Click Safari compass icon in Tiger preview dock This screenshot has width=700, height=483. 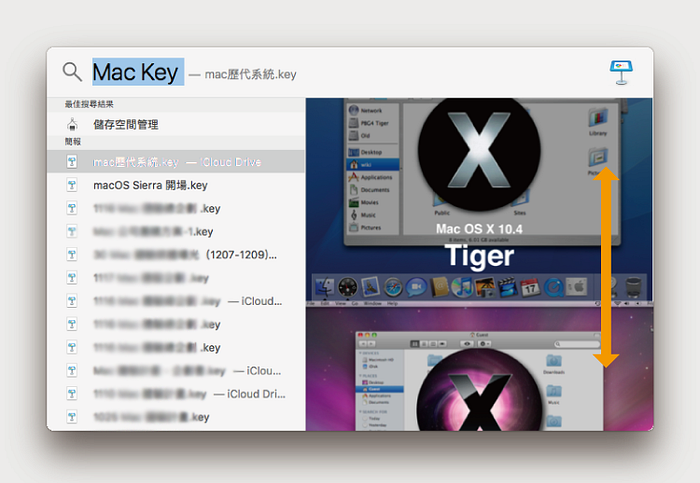coord(393,287)
